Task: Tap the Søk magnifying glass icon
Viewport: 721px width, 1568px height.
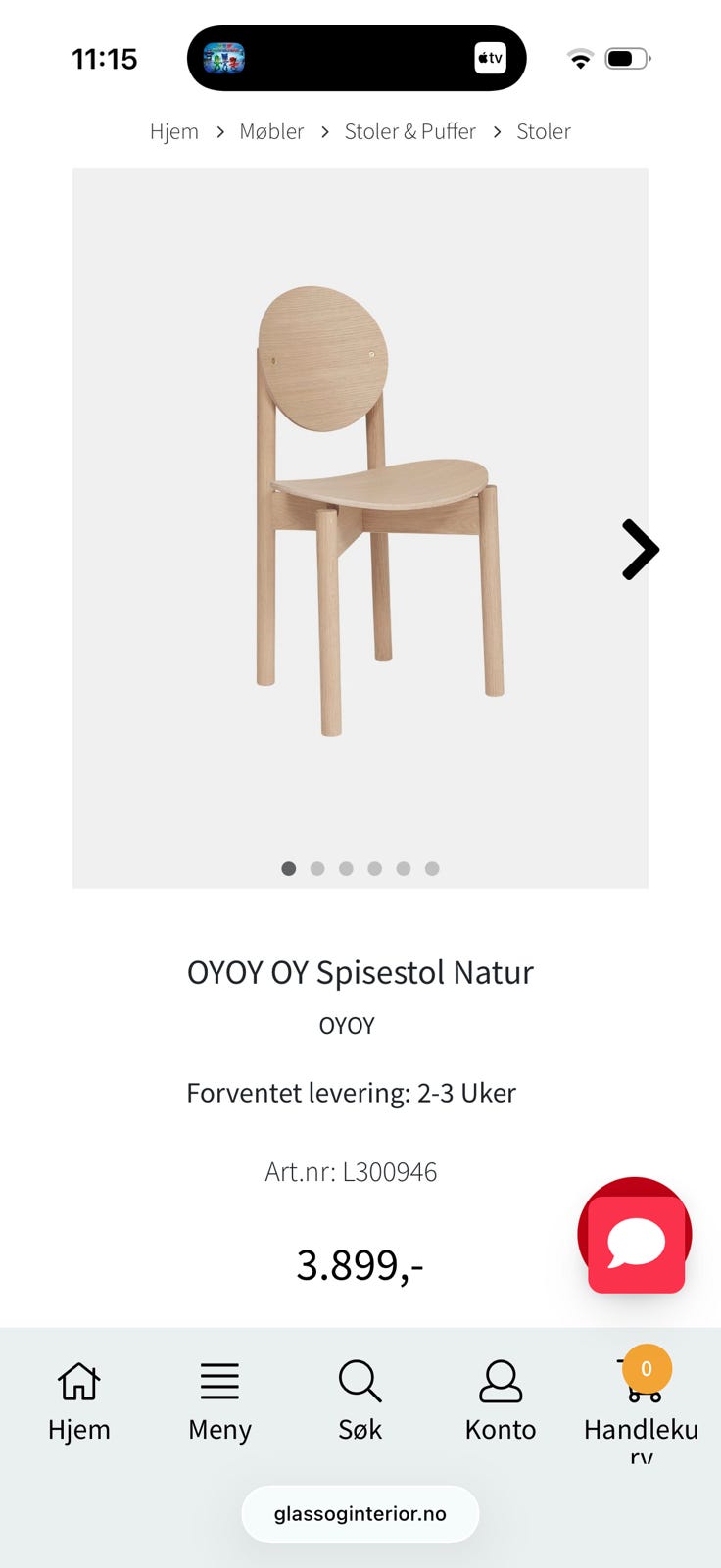Action: click(x=360, y=1382)
